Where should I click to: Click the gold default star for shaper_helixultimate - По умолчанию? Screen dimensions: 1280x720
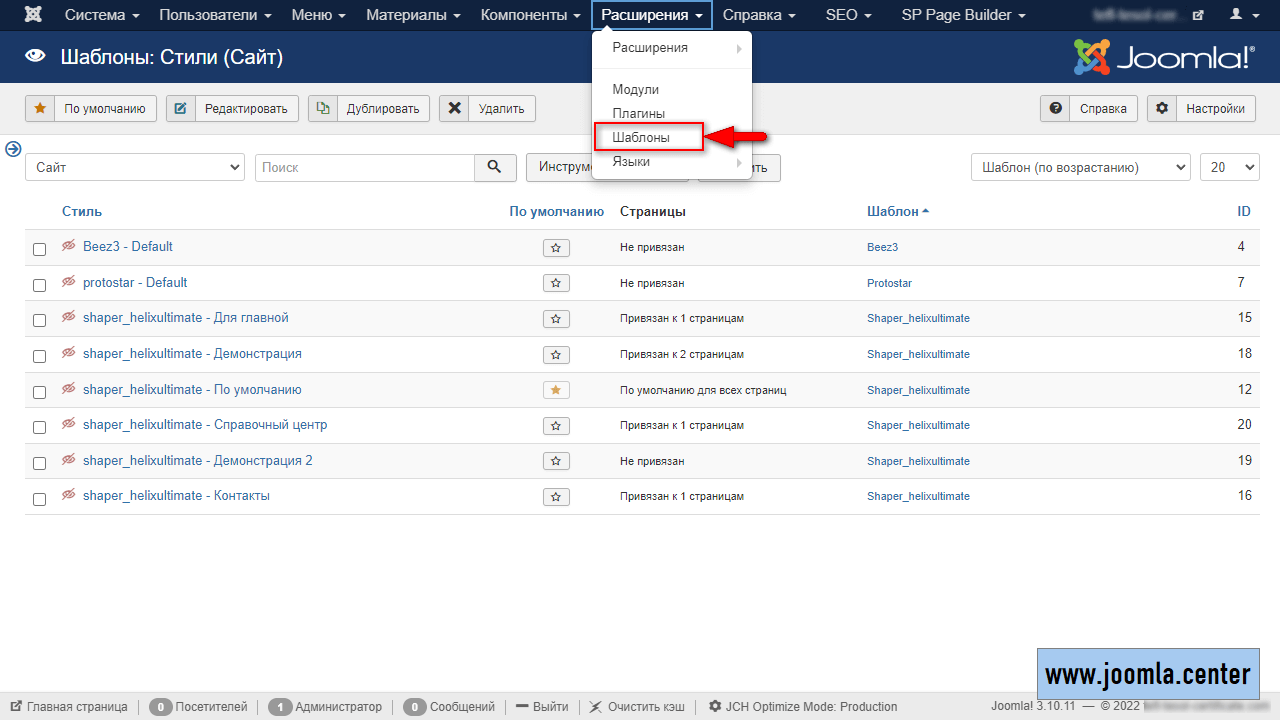556,390
